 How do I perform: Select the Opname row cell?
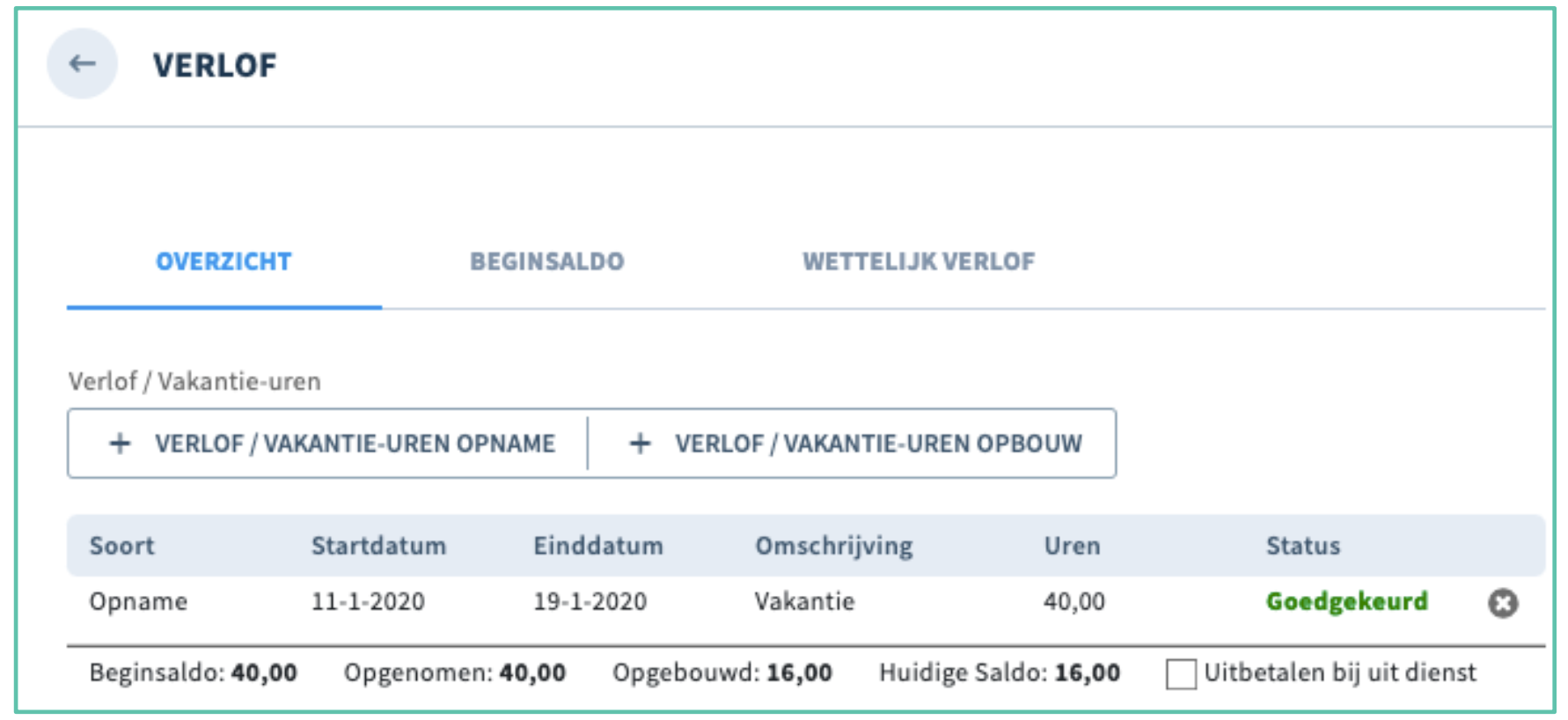(x=138, y=602)
